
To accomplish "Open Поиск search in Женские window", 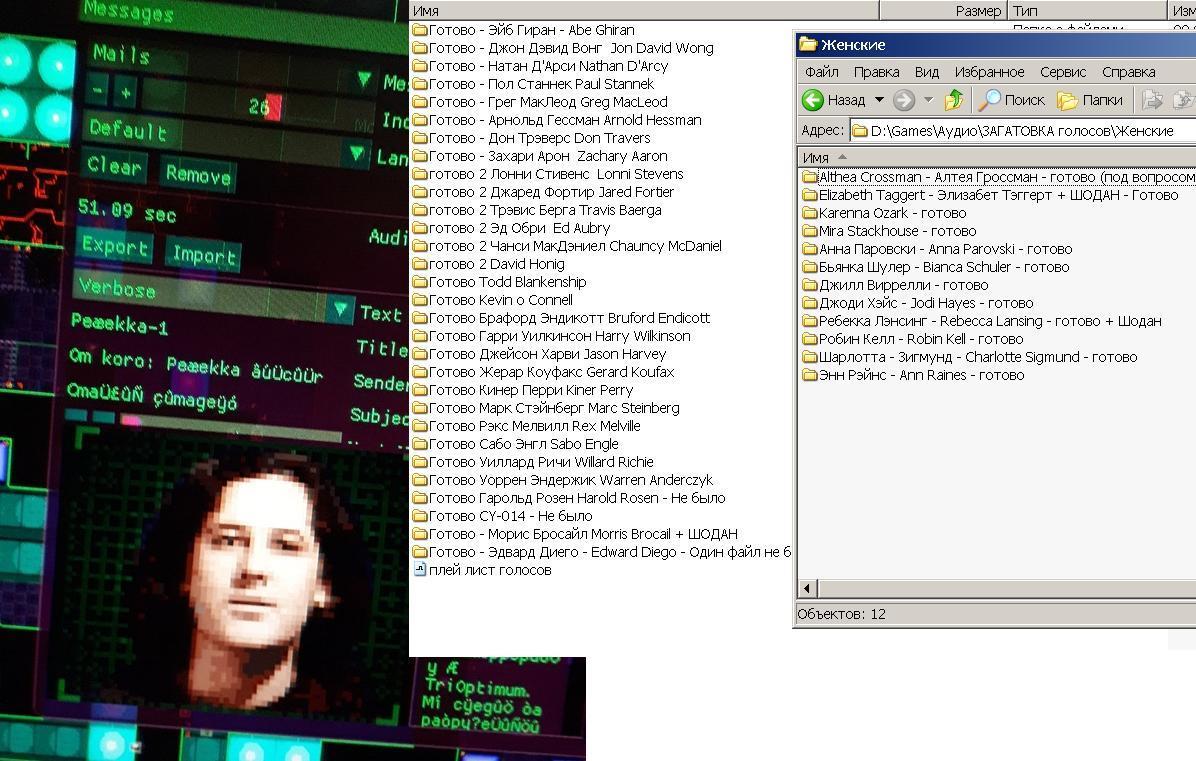I will coord(1013,100).
